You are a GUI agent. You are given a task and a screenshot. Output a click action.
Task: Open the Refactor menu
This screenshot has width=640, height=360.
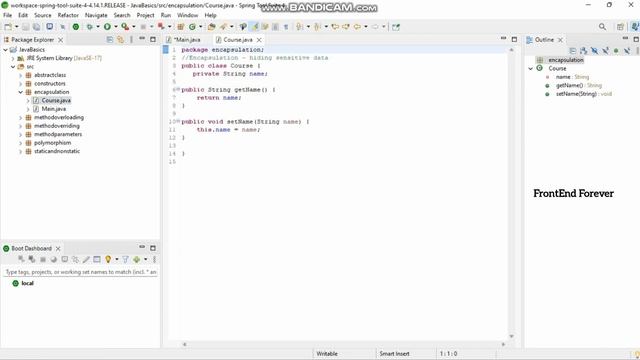pyautogui.click(x=68, y=15)
